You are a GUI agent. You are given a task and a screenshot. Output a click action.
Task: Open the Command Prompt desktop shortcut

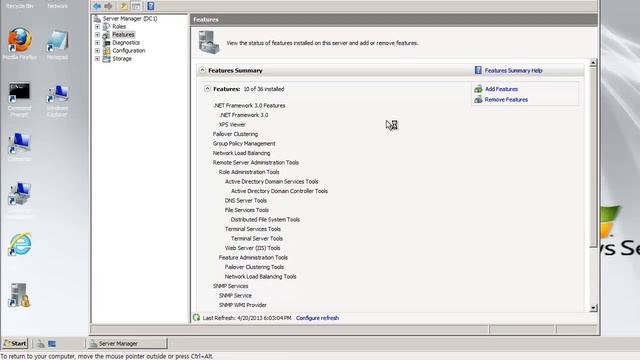click(19, 92)
